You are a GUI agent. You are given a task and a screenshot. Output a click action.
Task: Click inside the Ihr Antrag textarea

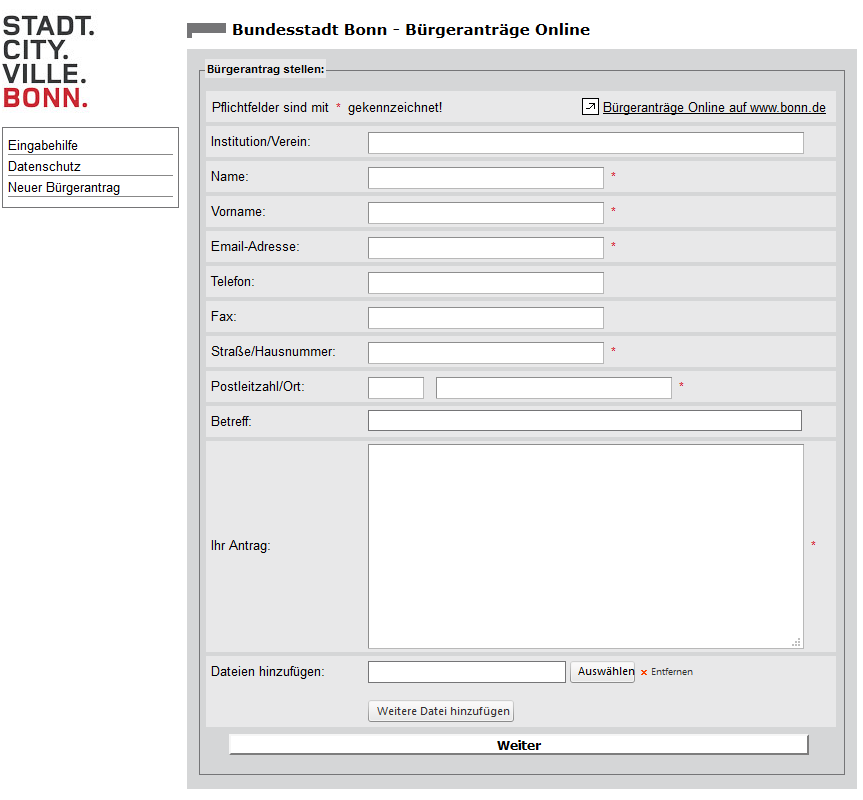point(585,546)
